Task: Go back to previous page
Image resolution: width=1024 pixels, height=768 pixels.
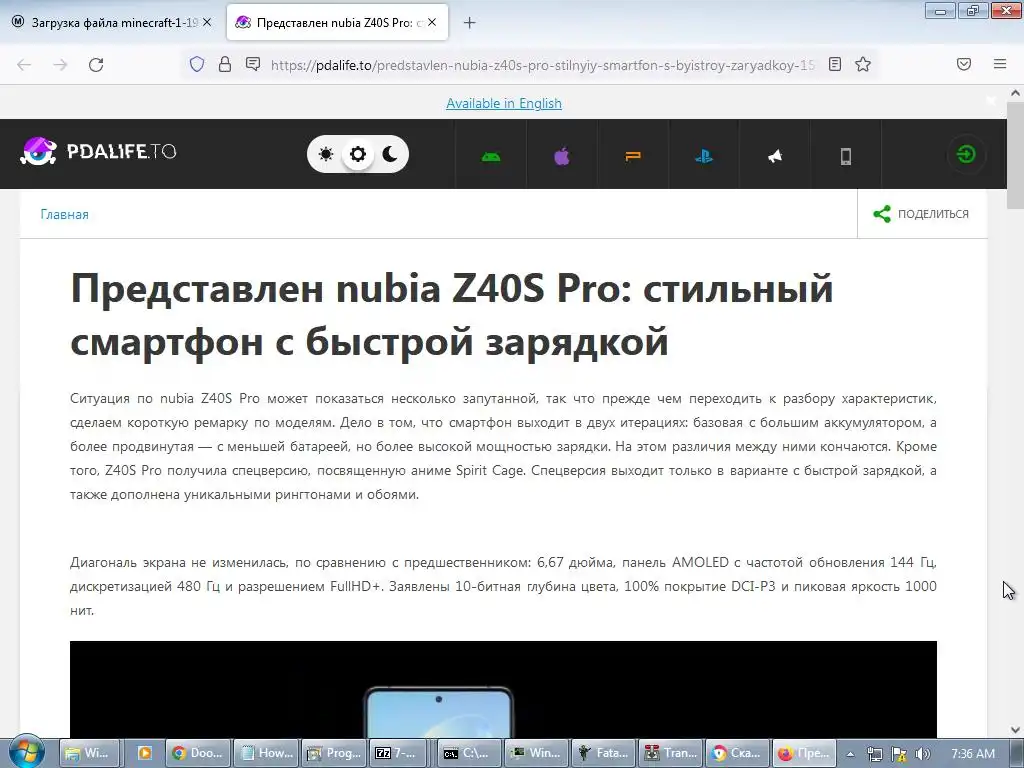Action: [24, 65]
